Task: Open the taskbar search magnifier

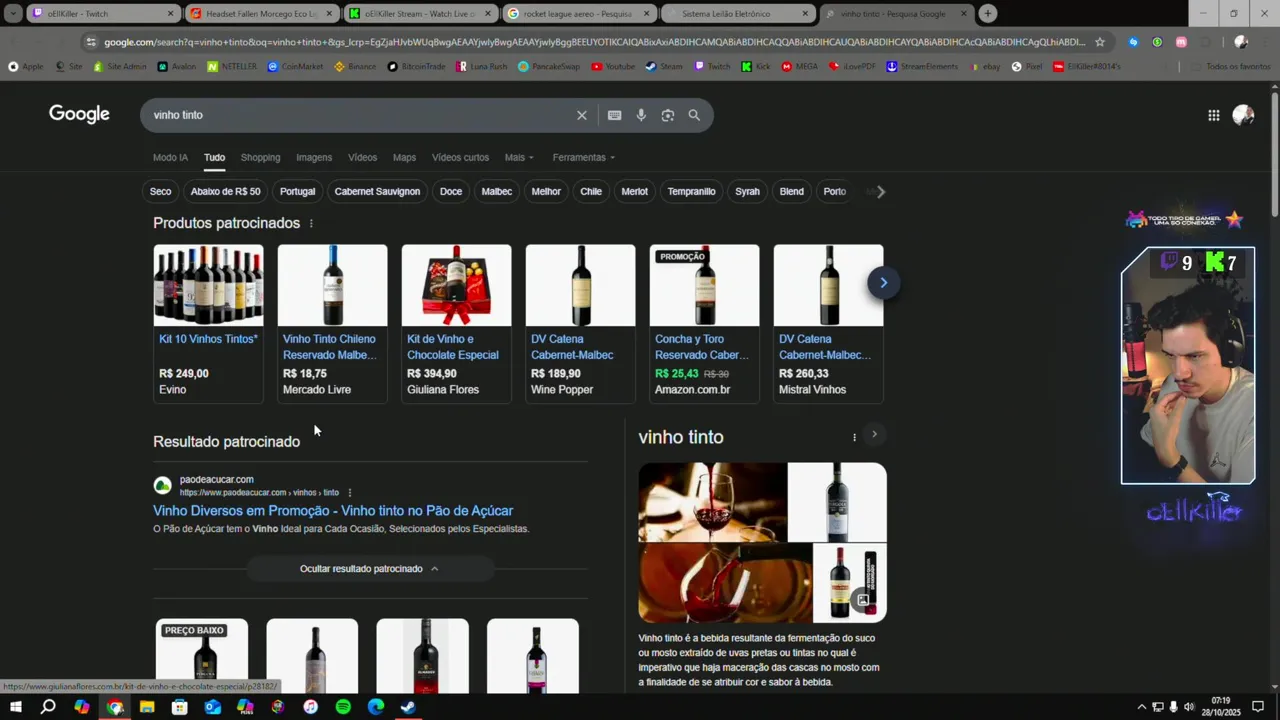Action: (48, 707)
